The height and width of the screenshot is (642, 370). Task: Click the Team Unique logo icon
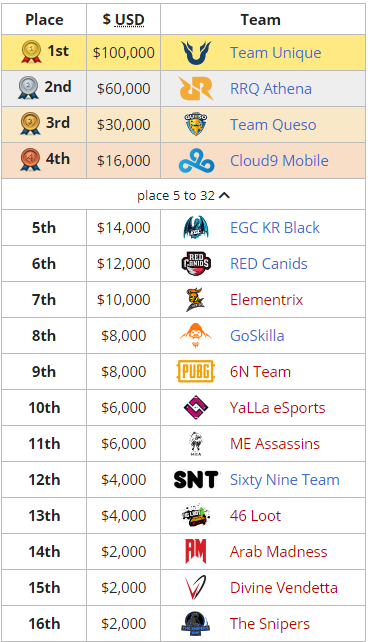[196, 52]
